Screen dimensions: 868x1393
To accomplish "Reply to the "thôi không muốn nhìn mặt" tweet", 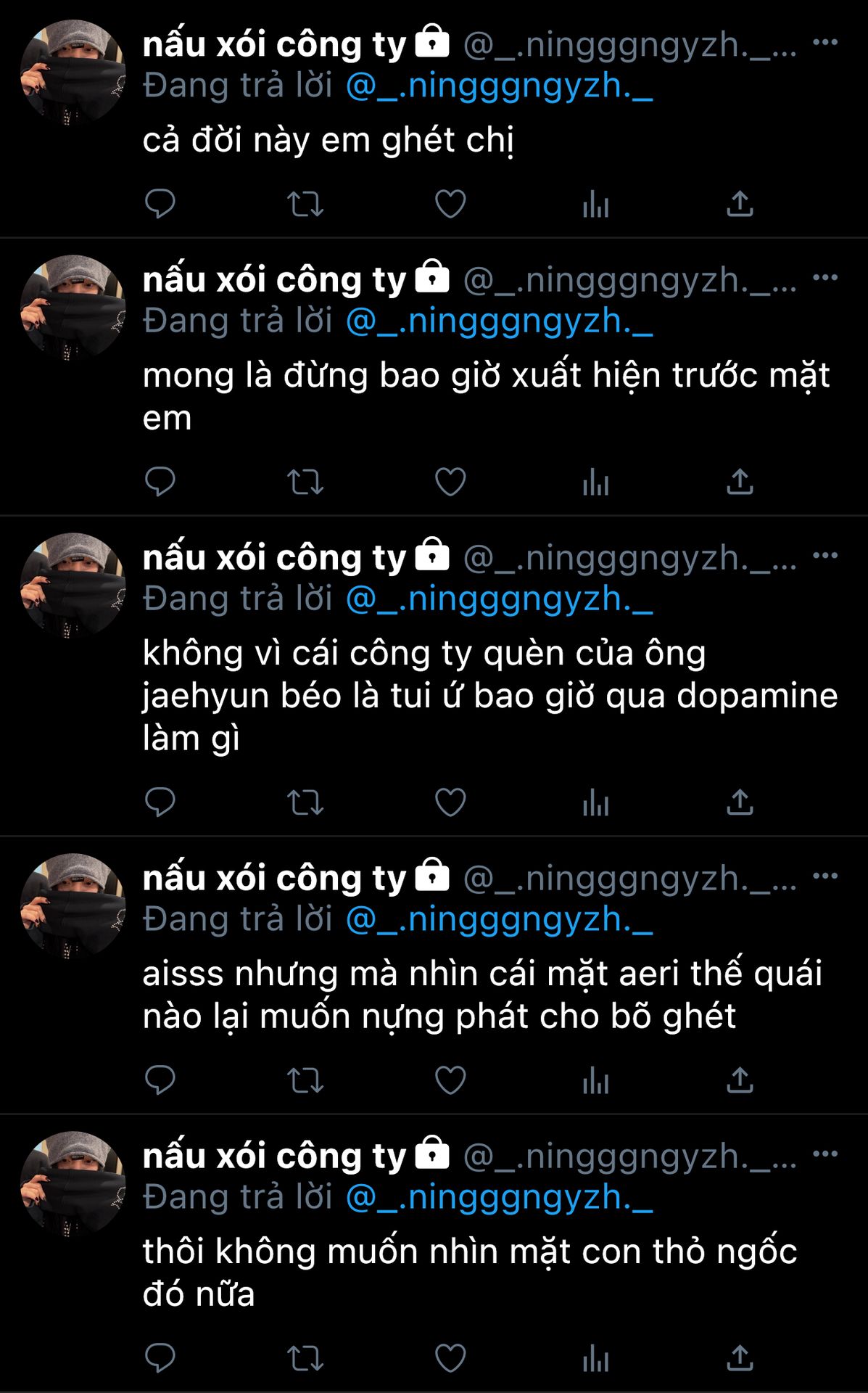I will pyautogui.click(x=160, y=1358).
